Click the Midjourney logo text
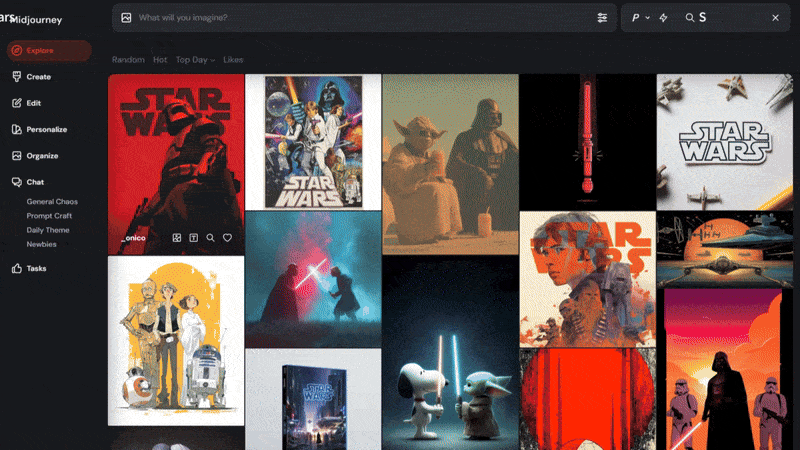This screenshot has height=450, width=800. click(x=36, y=20)
